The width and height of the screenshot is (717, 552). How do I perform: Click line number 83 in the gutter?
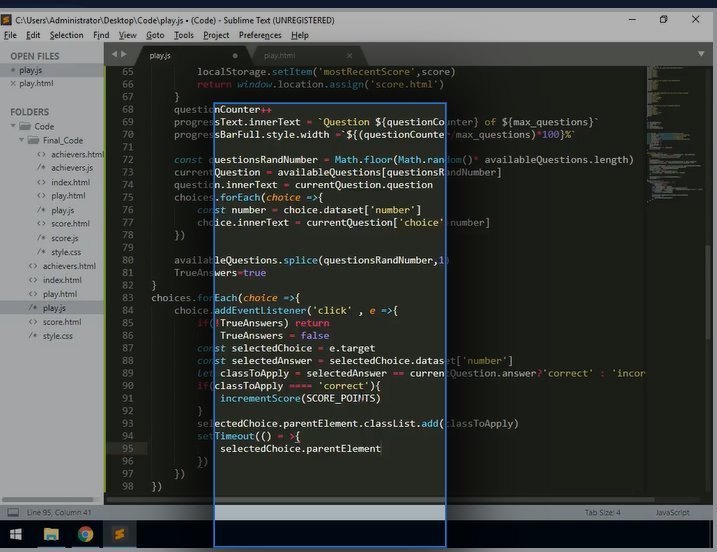(128, 298)
